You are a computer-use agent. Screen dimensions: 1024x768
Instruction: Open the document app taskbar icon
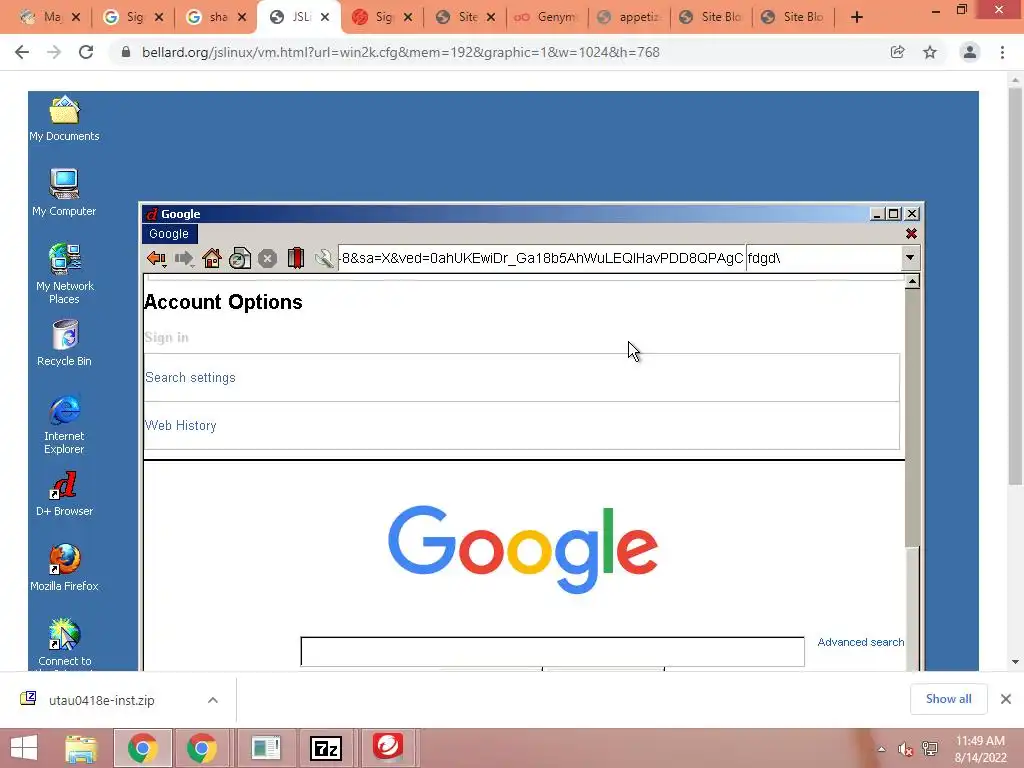pyautogui.click(x=265, y=748)
